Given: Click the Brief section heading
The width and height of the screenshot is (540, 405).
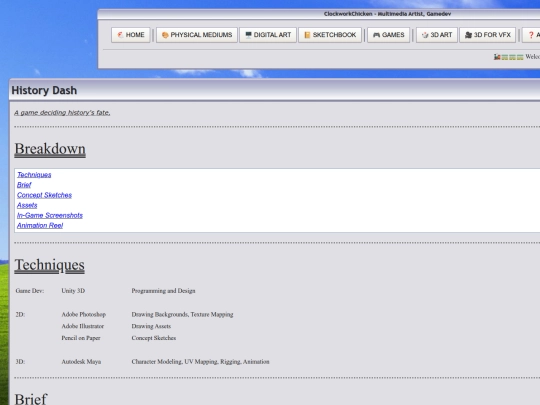Looking at the screenshot, I should point(31,399).
